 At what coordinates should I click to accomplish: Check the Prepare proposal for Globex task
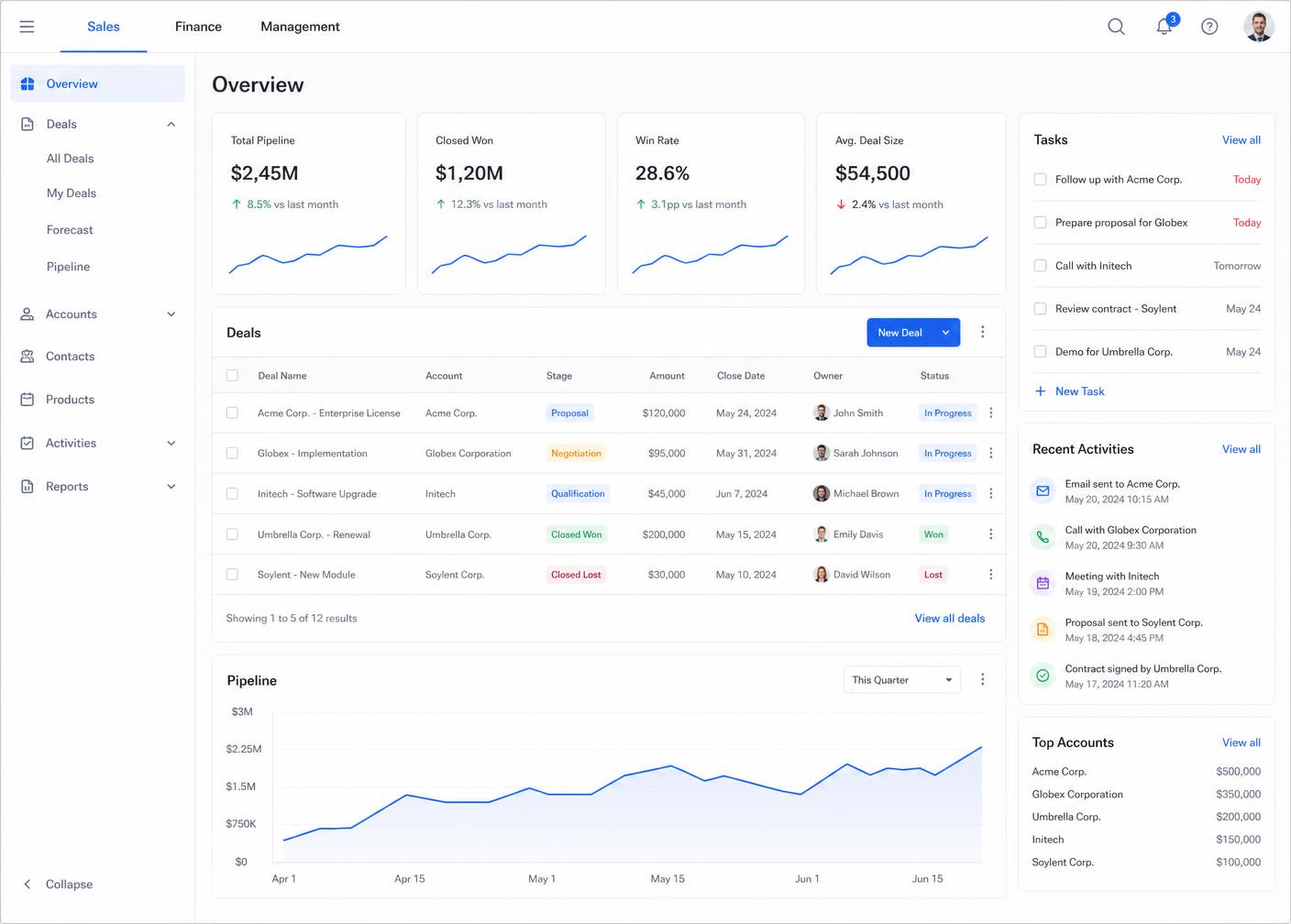[x=1040, y=223]
